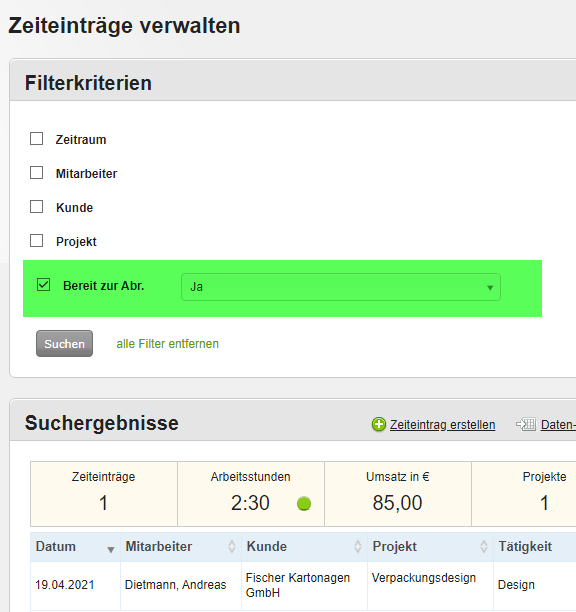
Task: Toggle the Projekt filter checkbox
Action: (x=37, y=240)
